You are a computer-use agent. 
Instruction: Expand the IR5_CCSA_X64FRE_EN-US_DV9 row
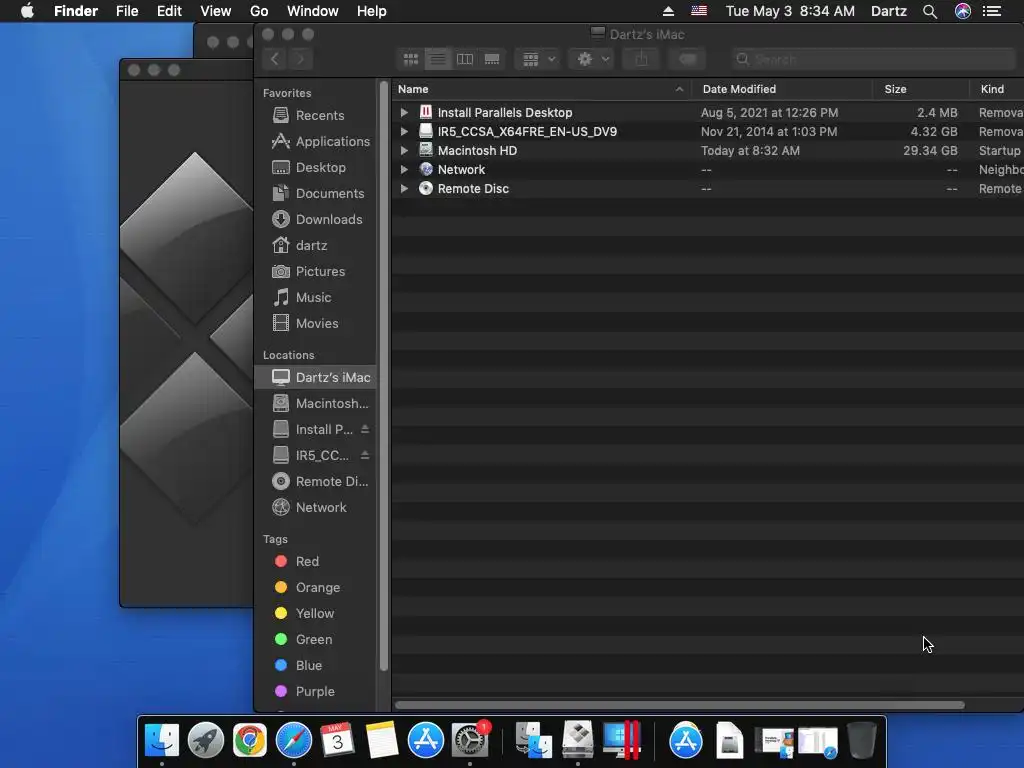[404, 131]
